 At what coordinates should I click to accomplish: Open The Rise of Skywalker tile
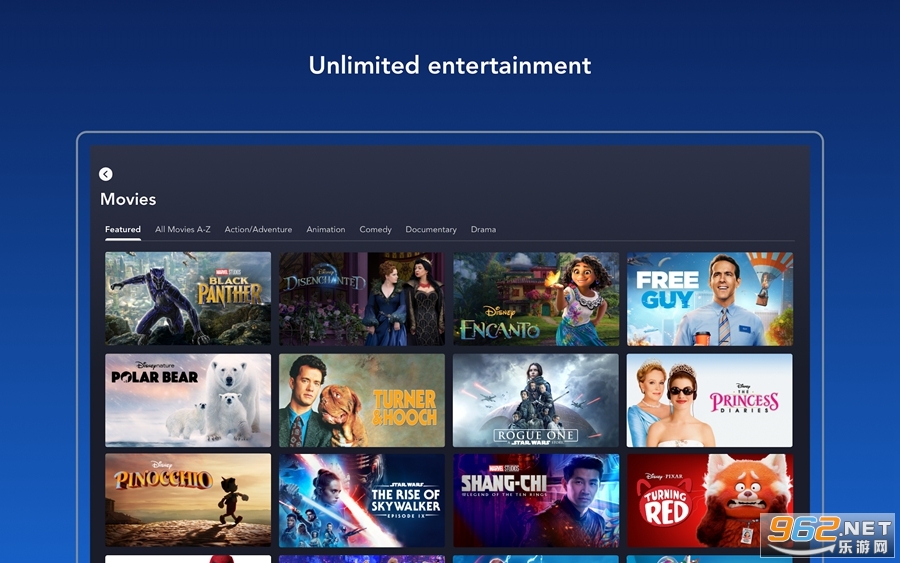[x=362, y=500]
